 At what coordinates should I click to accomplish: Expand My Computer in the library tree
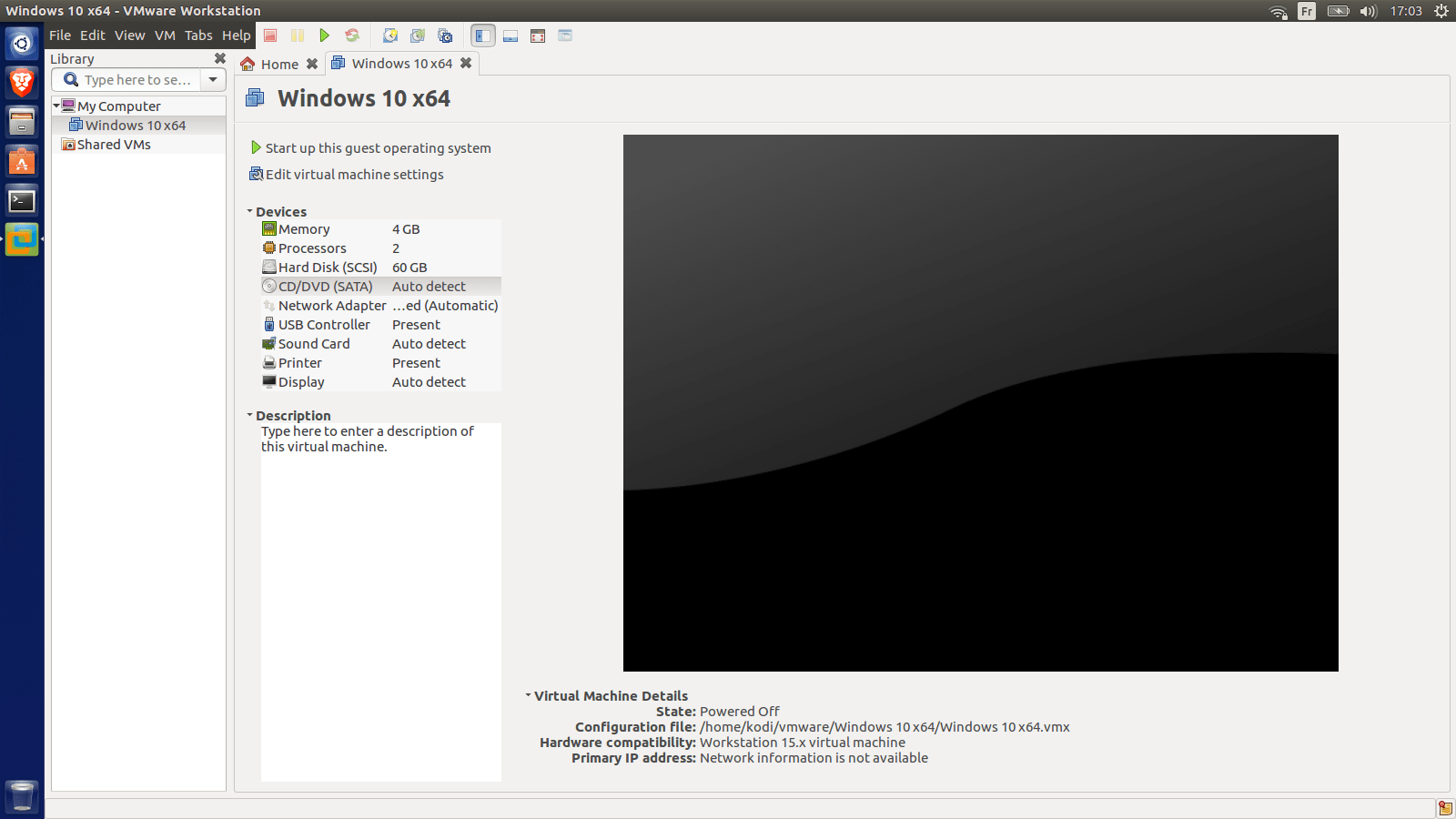[56, 106]
